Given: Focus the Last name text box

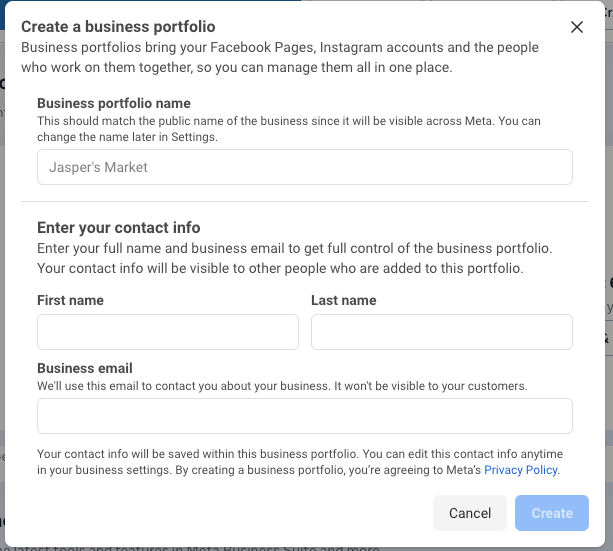Looking at the screenshot, I should click(x=442, y=332).
